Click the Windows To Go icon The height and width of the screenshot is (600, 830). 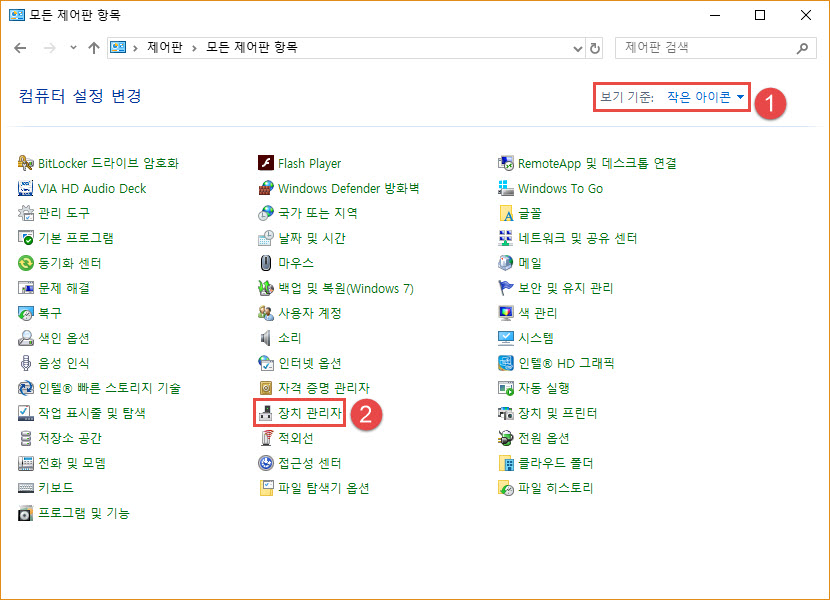(506, 188)
